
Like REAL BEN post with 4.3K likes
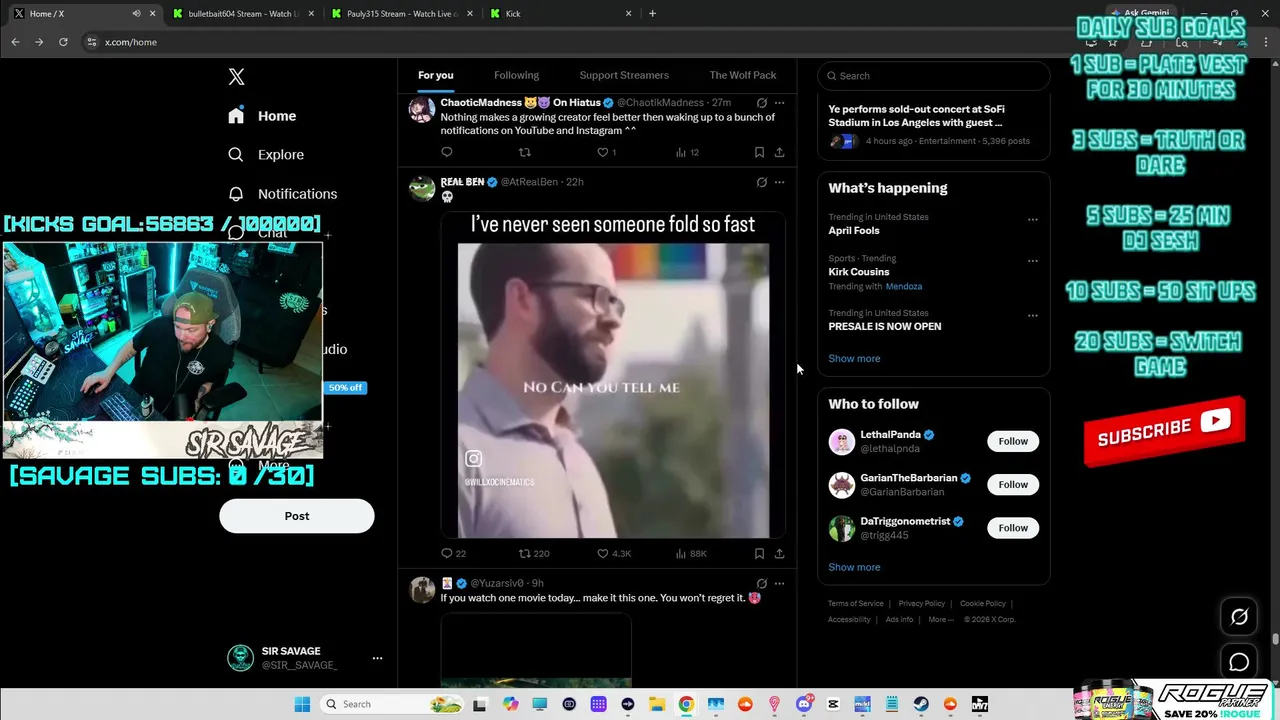614,553
